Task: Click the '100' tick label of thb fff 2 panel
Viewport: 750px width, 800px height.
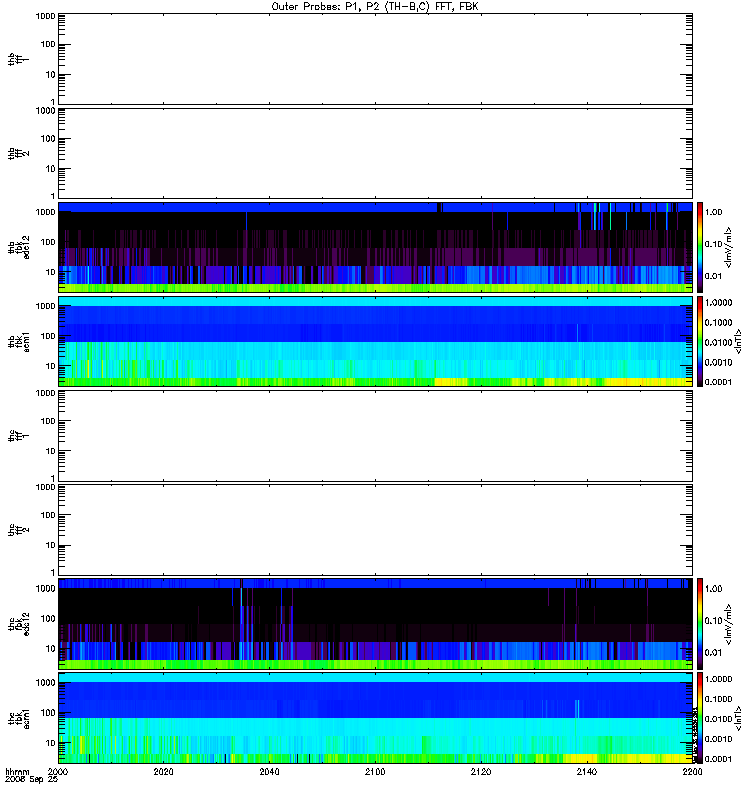Action: tap(48, 139)
